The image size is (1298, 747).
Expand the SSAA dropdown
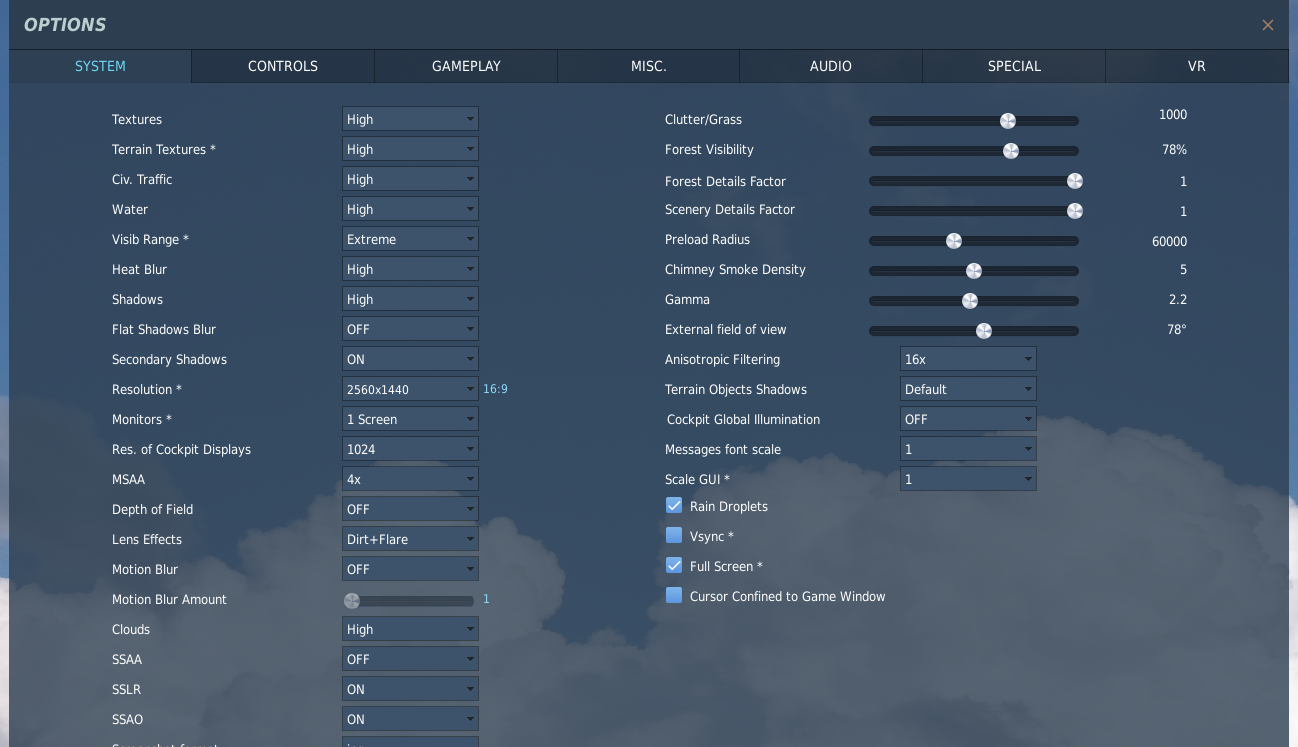[410, 659]
